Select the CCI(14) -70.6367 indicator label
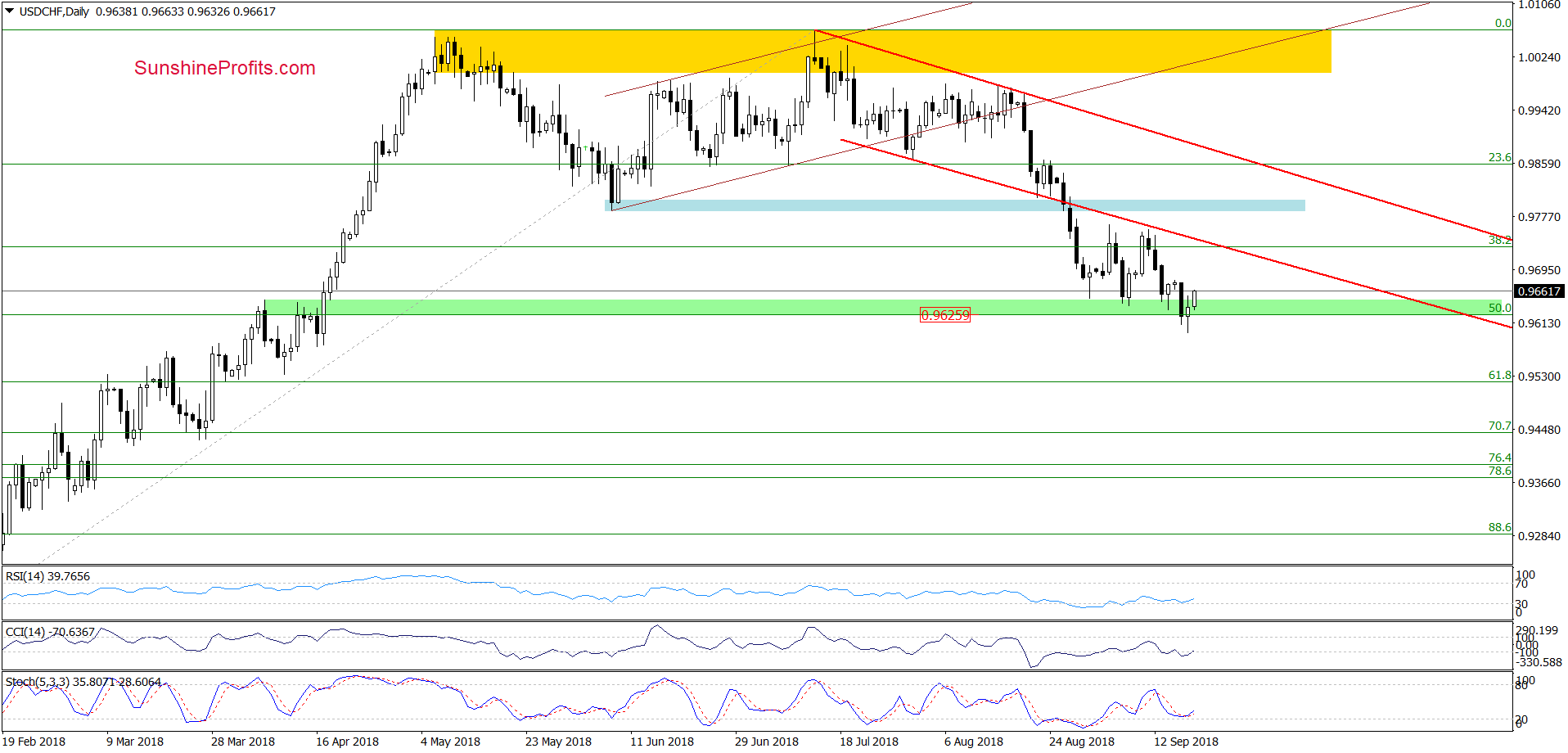Screen dimensions: 1568x753 [50, 632]
